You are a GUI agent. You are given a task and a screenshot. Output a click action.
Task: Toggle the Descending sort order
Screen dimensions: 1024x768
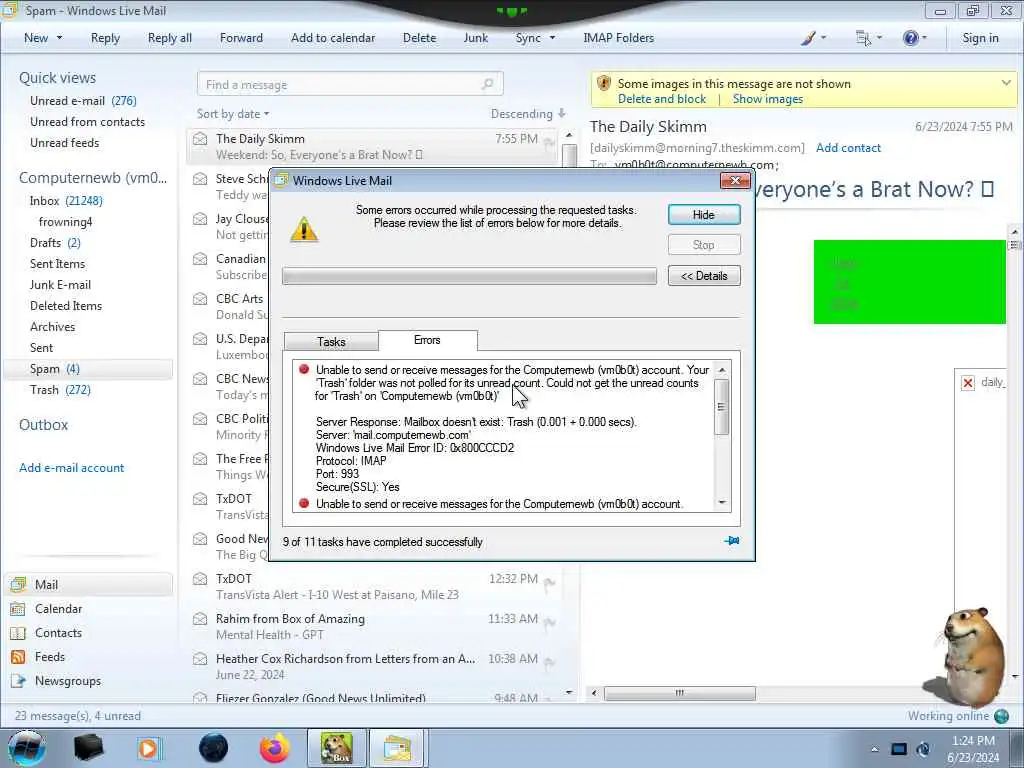528,114
